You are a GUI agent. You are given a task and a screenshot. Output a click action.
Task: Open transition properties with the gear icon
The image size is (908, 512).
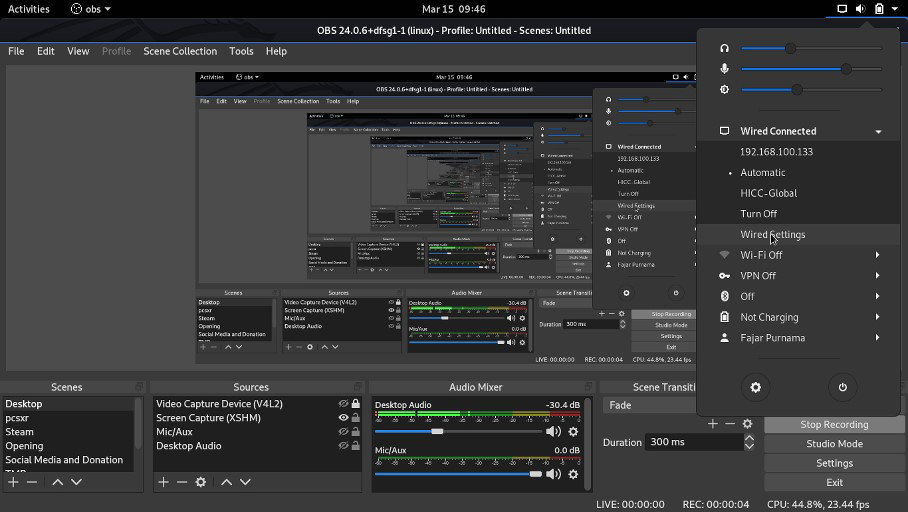click(748, 424)
